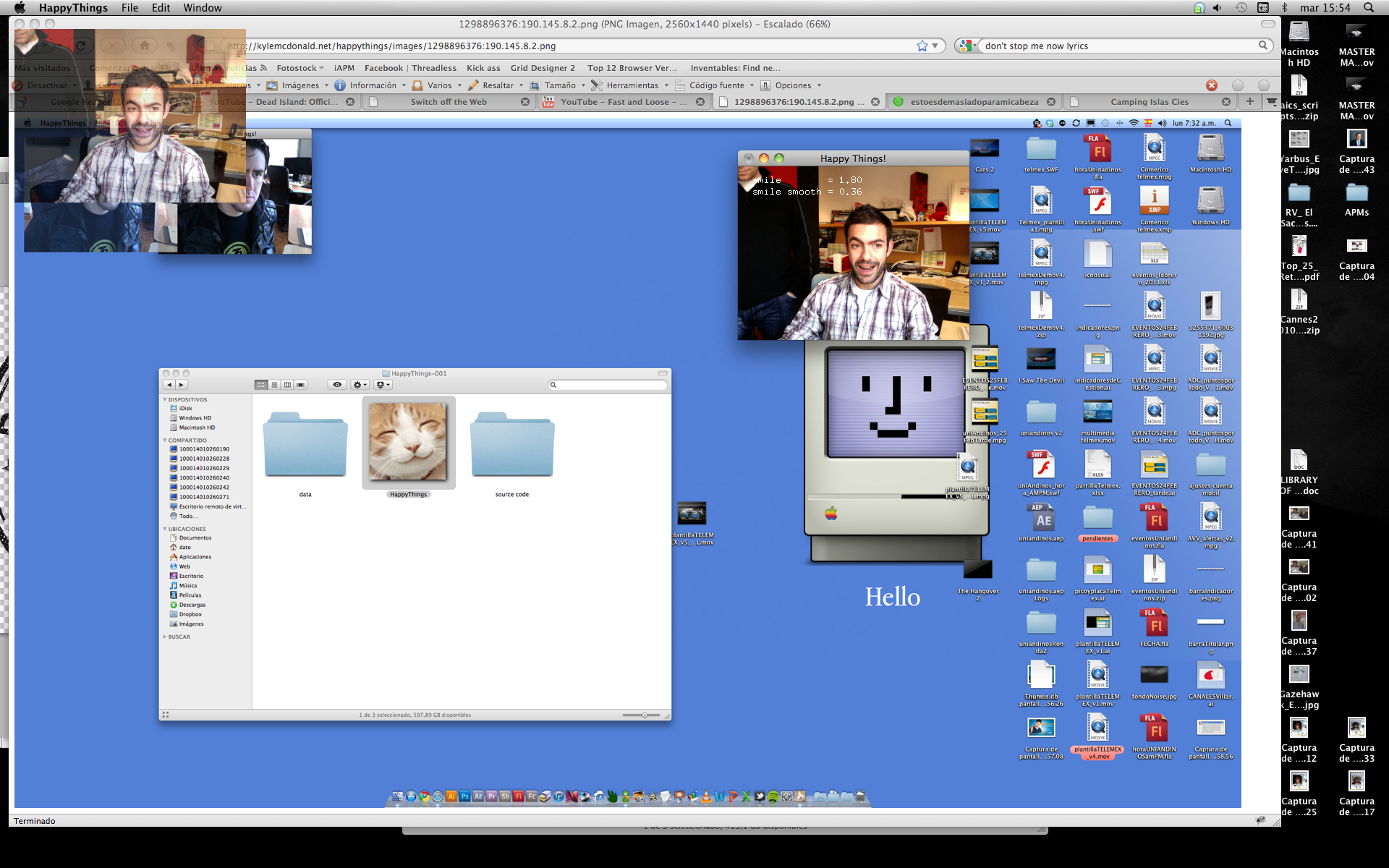Bookmark this page with the star icon
Image resolution: width=1389 pixels, height=868 pixels.
pos(922,46)
